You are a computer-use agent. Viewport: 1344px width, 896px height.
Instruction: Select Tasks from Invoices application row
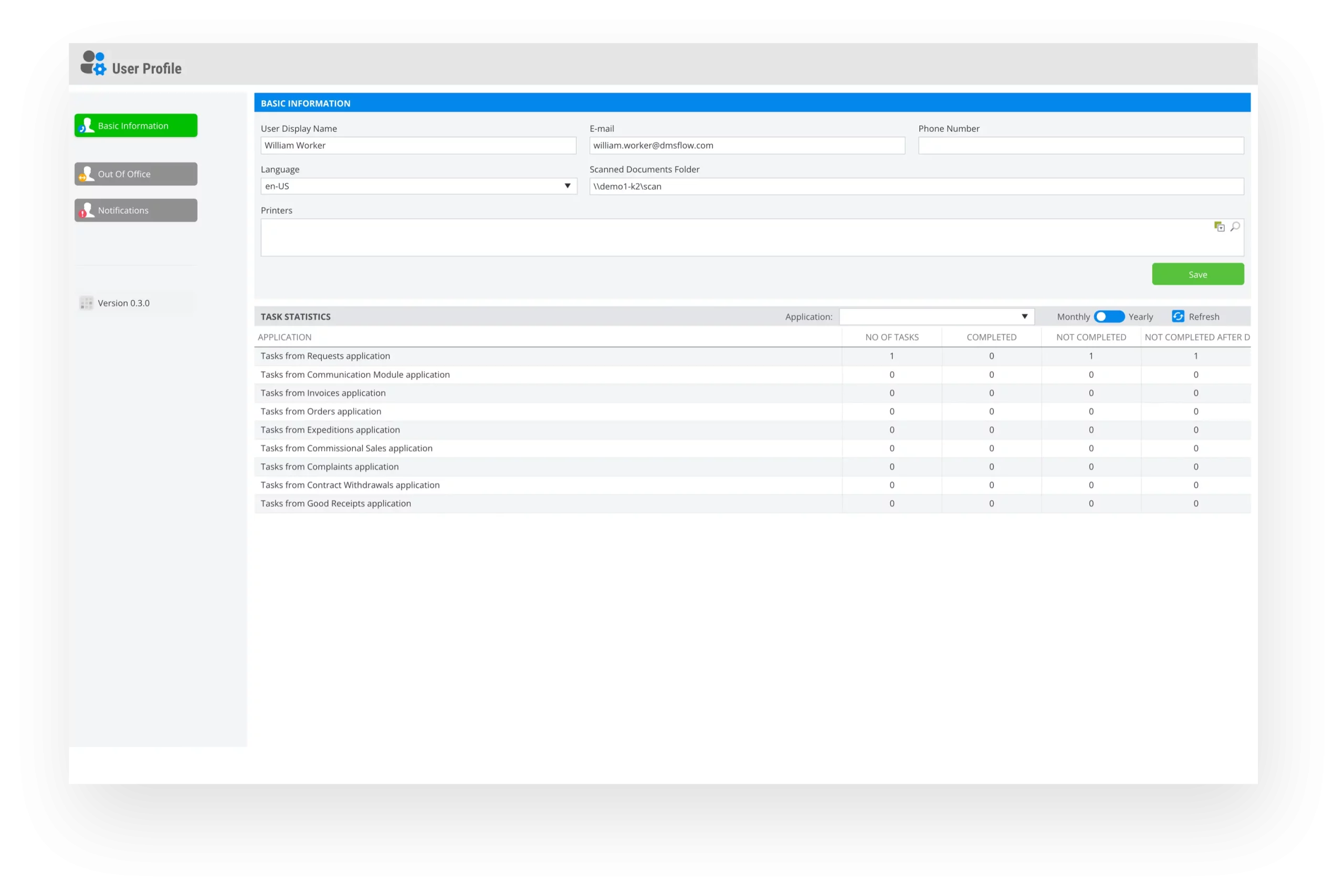[752, 393]
